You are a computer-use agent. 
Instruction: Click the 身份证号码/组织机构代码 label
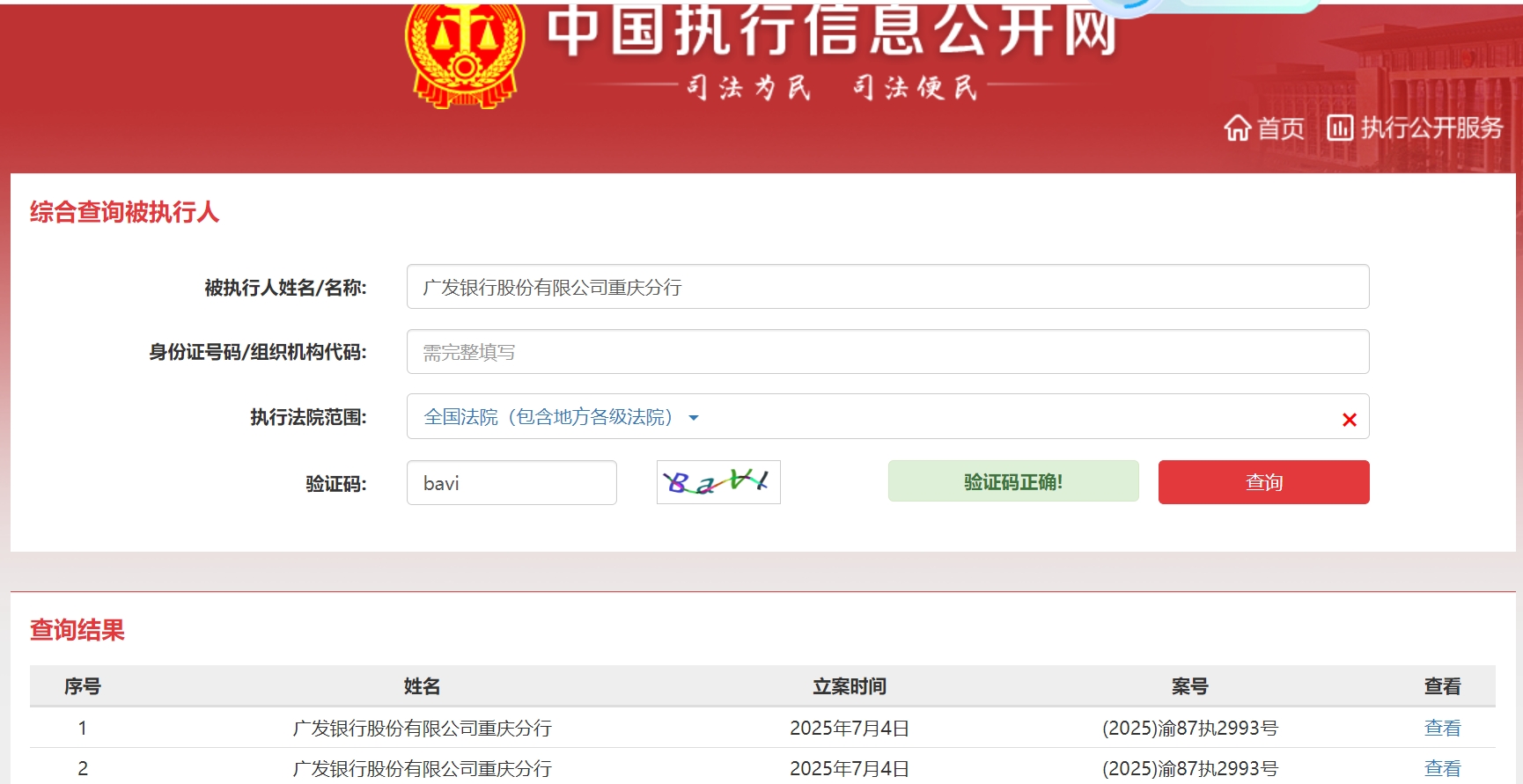point(258,353)
